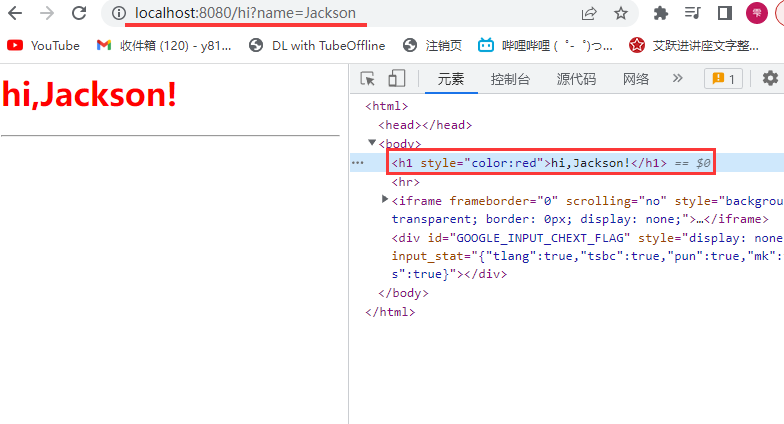Switch to the 控制台 (Console) tab

[510, 79]
